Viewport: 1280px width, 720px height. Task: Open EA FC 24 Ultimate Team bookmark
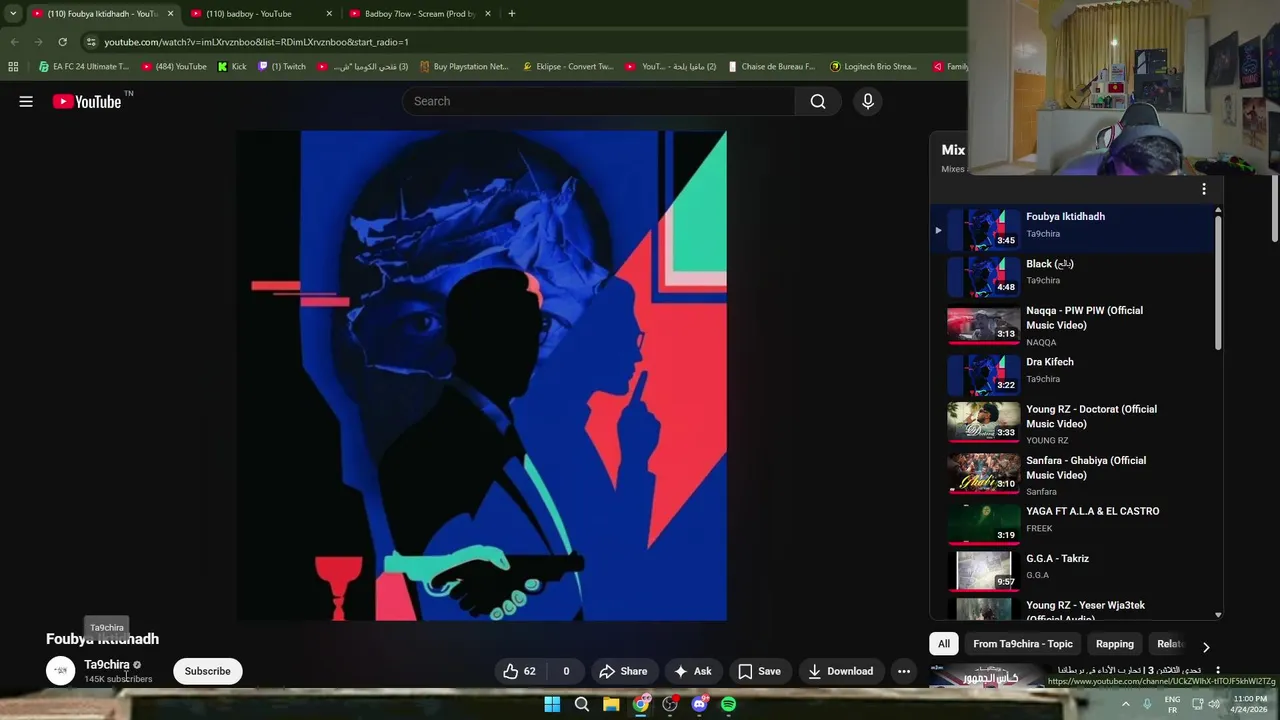point(83,67)
